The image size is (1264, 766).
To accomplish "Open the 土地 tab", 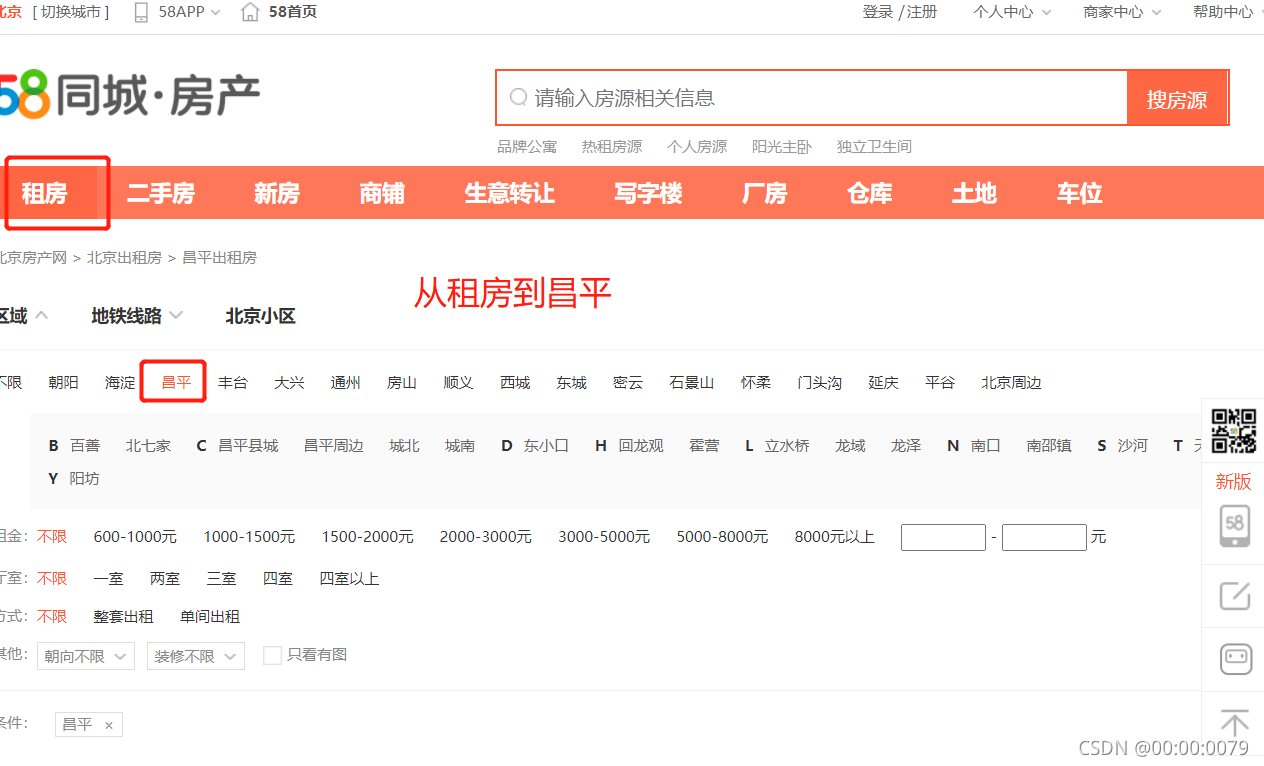I will (x=975, y=193).
